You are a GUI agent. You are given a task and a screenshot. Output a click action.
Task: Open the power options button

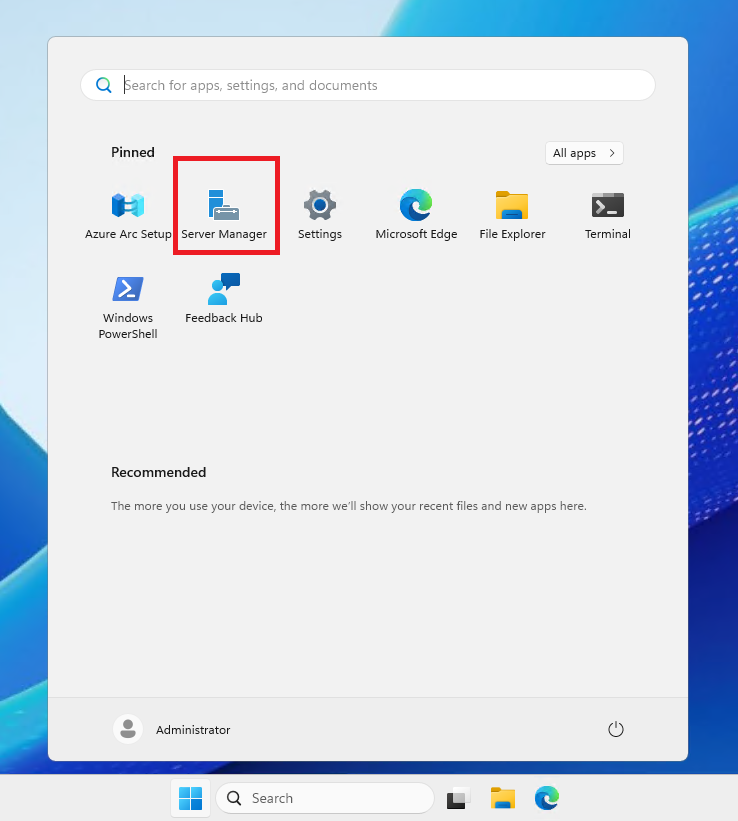tap(615, 729)
